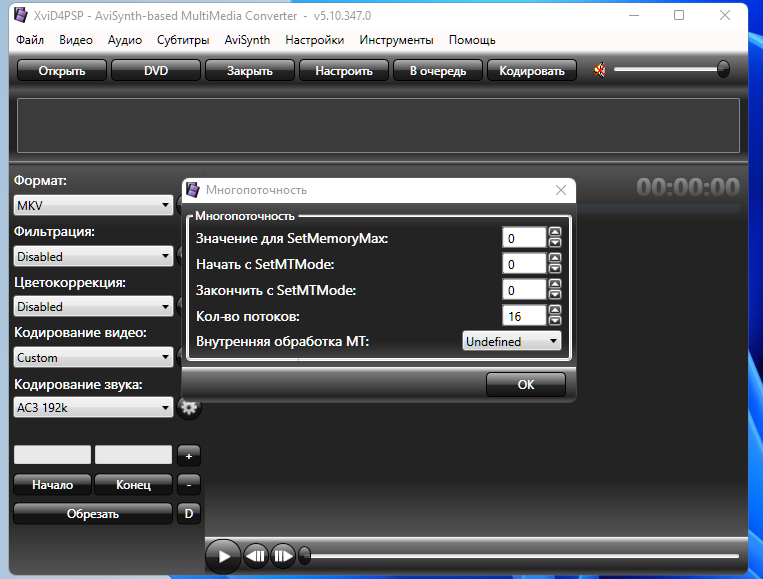Step forward one frame in the player
The width and height of the screenshot is (763, 579).
(283, 555)
